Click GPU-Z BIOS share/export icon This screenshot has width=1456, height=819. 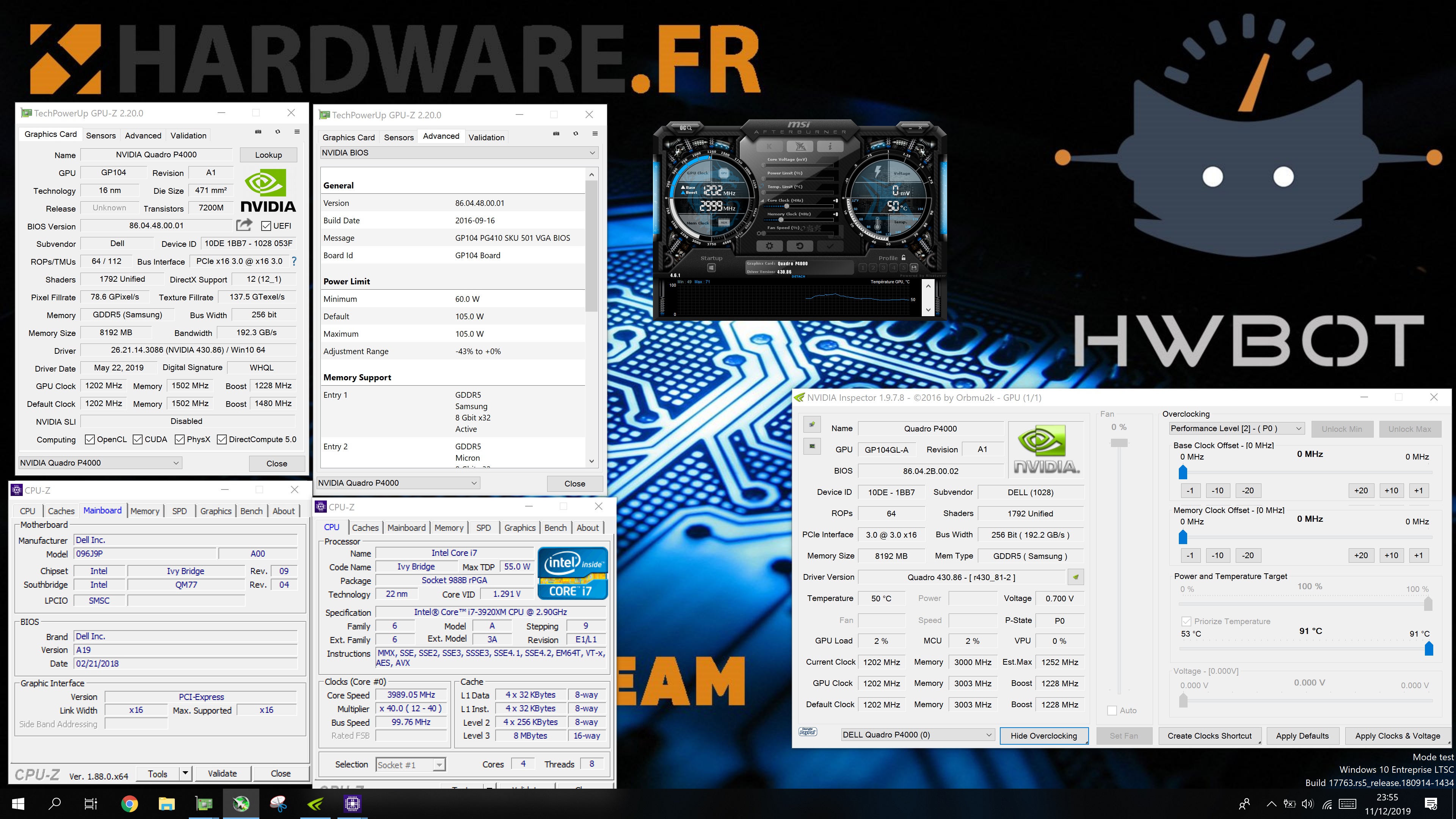click(x=243, y=225)
